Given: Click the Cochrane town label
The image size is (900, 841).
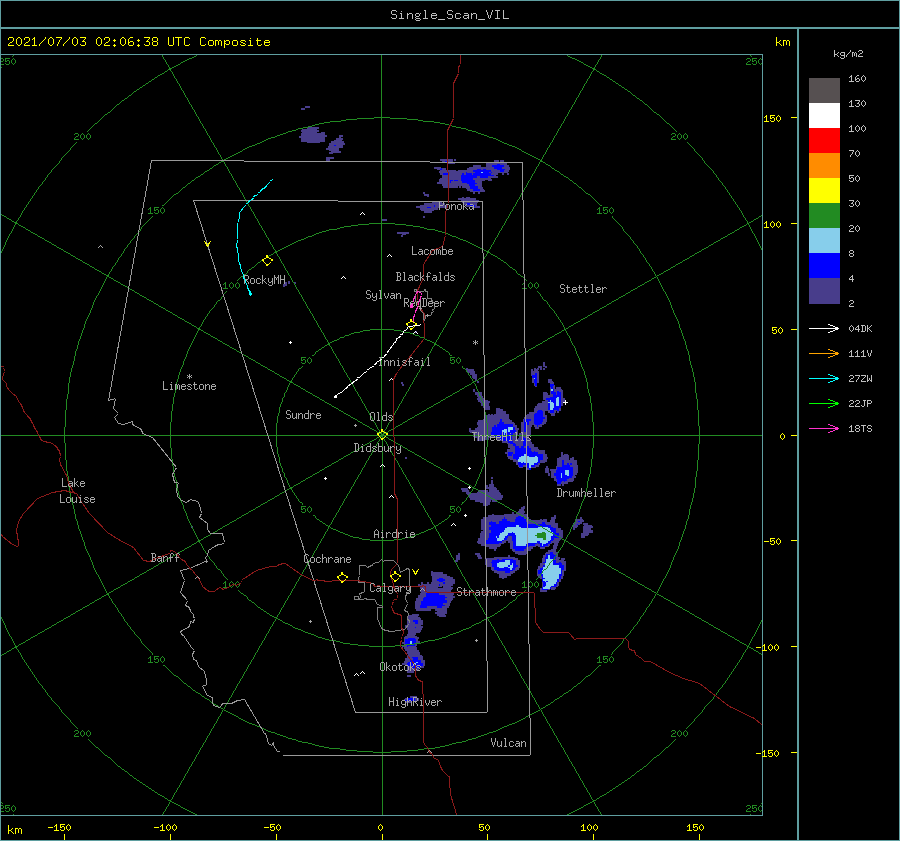Looking at the screenshot, I should point(327,559).
